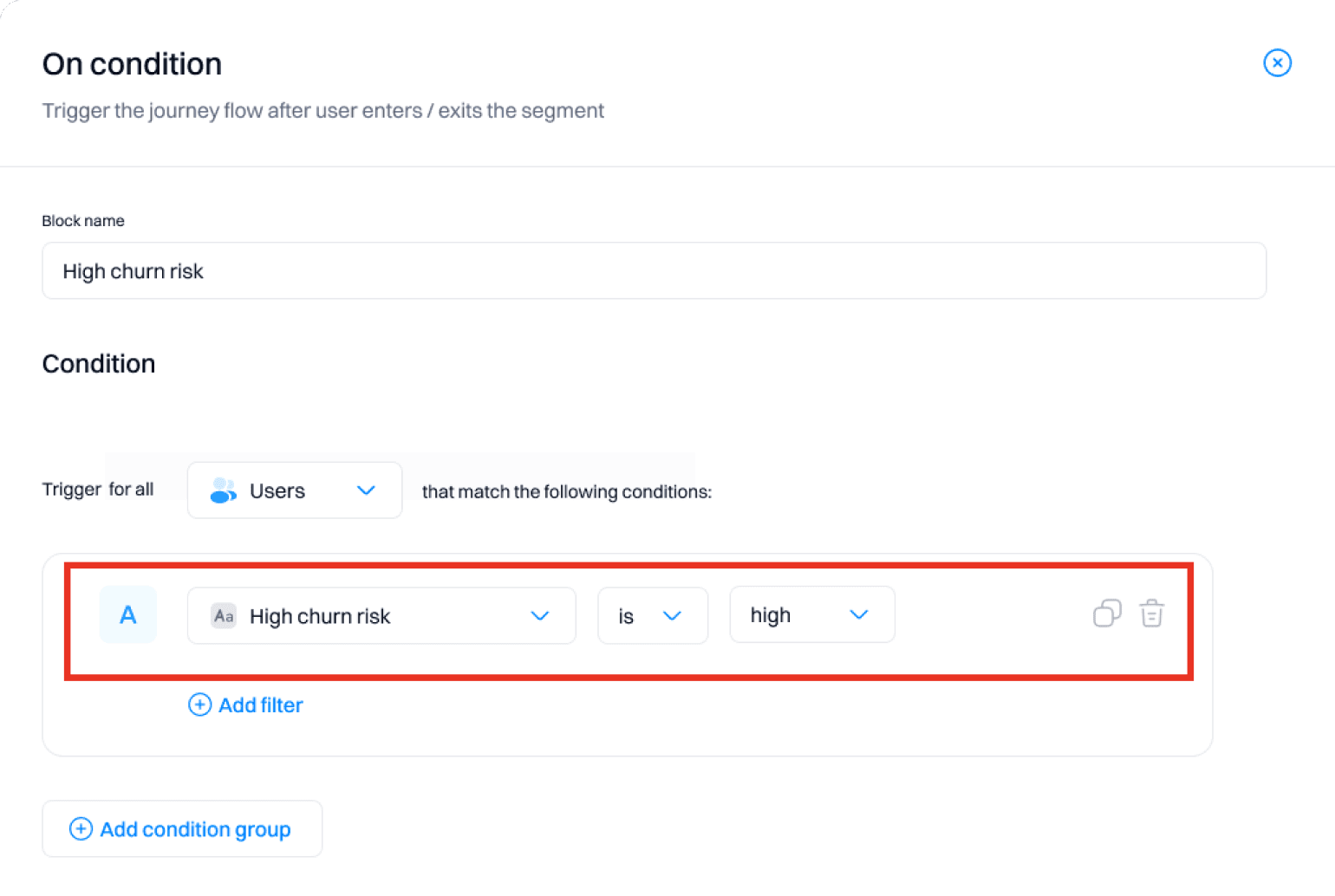Click the chevron beside the "is" operator
The height and width of the screenshot is (896, 1335).
click(672, 616)
